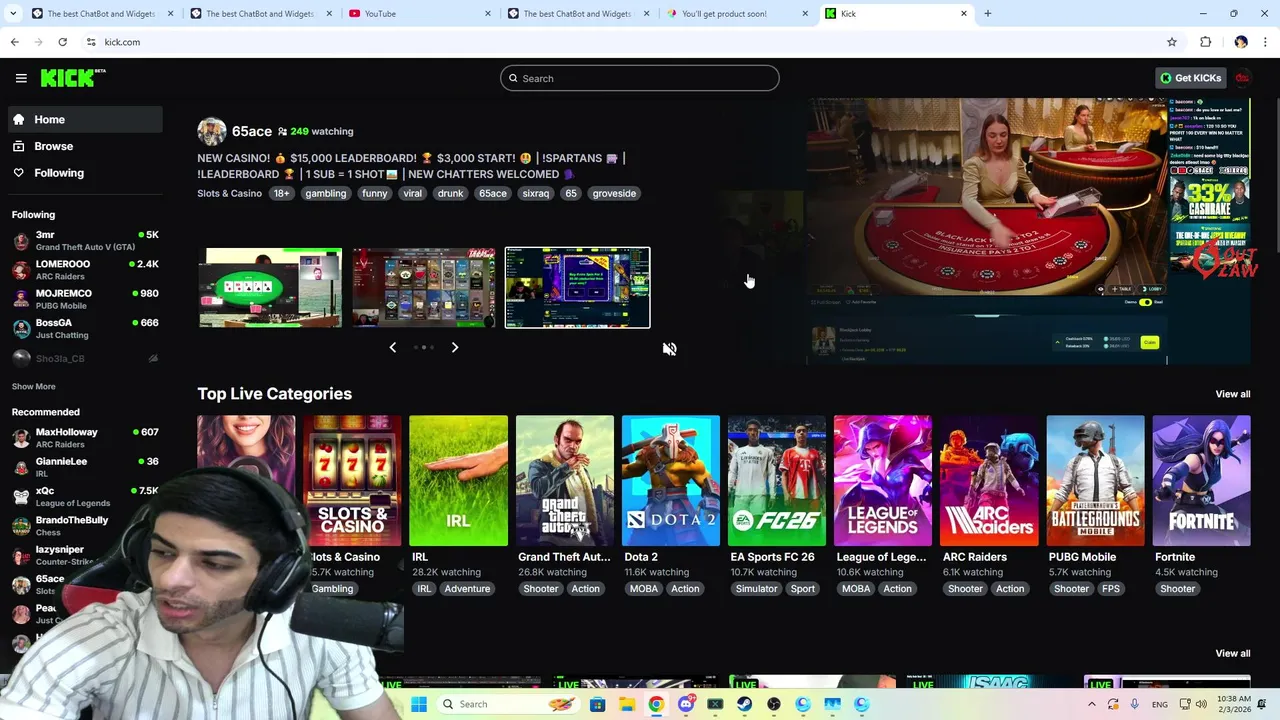This screenshot has width=1280, height=720.
Task: Select the gambling tag
Action: point(326,193)
